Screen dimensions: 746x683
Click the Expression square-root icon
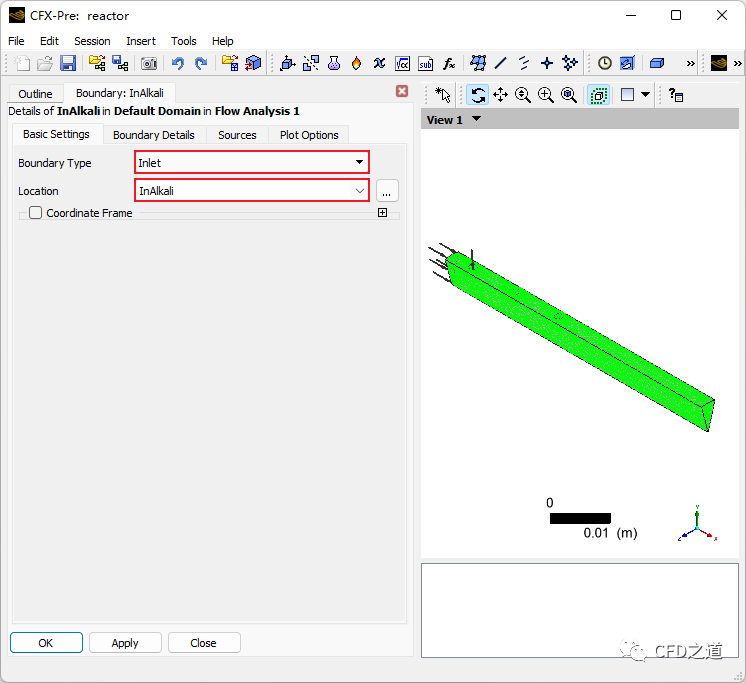point(402,63)
